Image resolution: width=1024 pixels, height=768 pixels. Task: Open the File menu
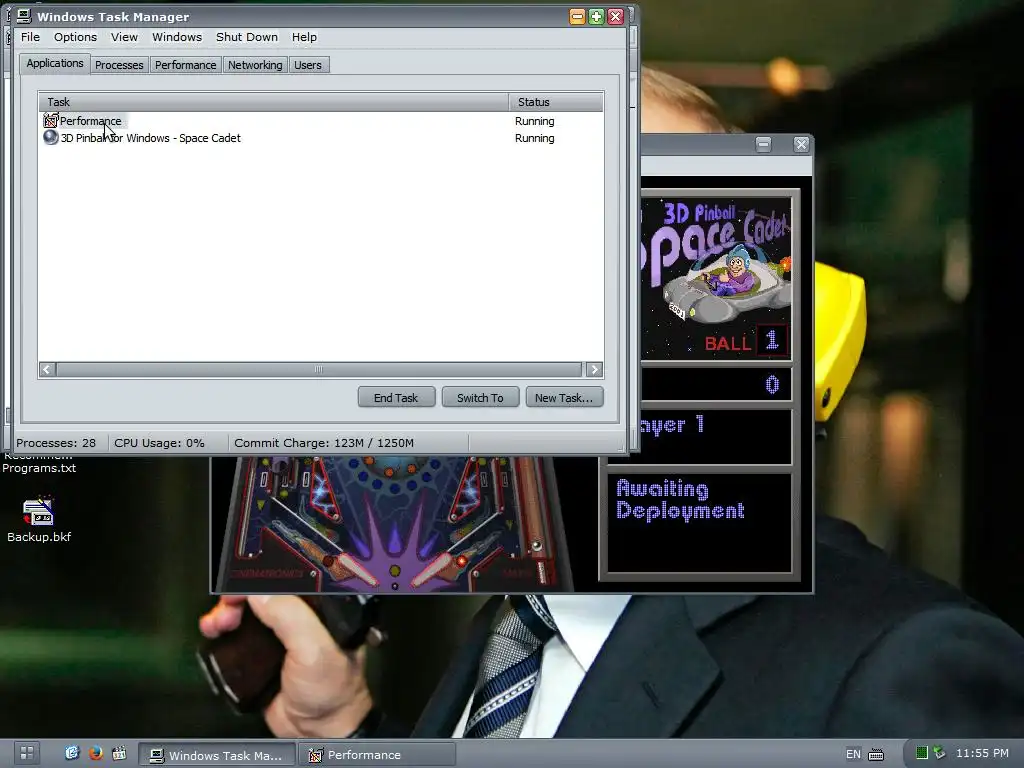point(30,37)
